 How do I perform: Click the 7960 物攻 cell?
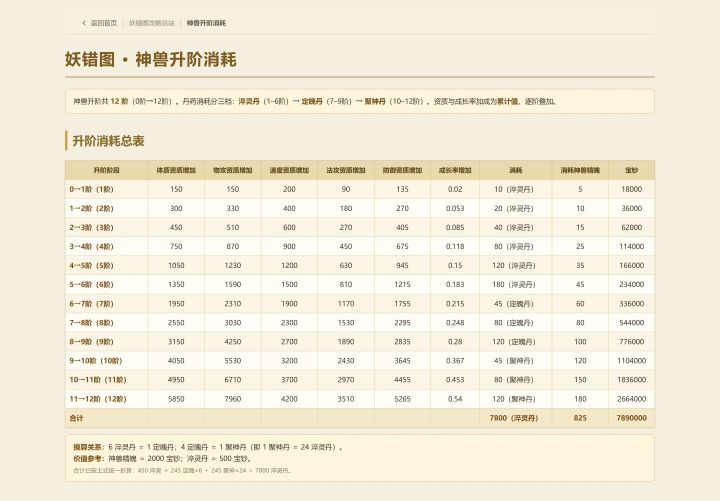[x=233, y=399]
